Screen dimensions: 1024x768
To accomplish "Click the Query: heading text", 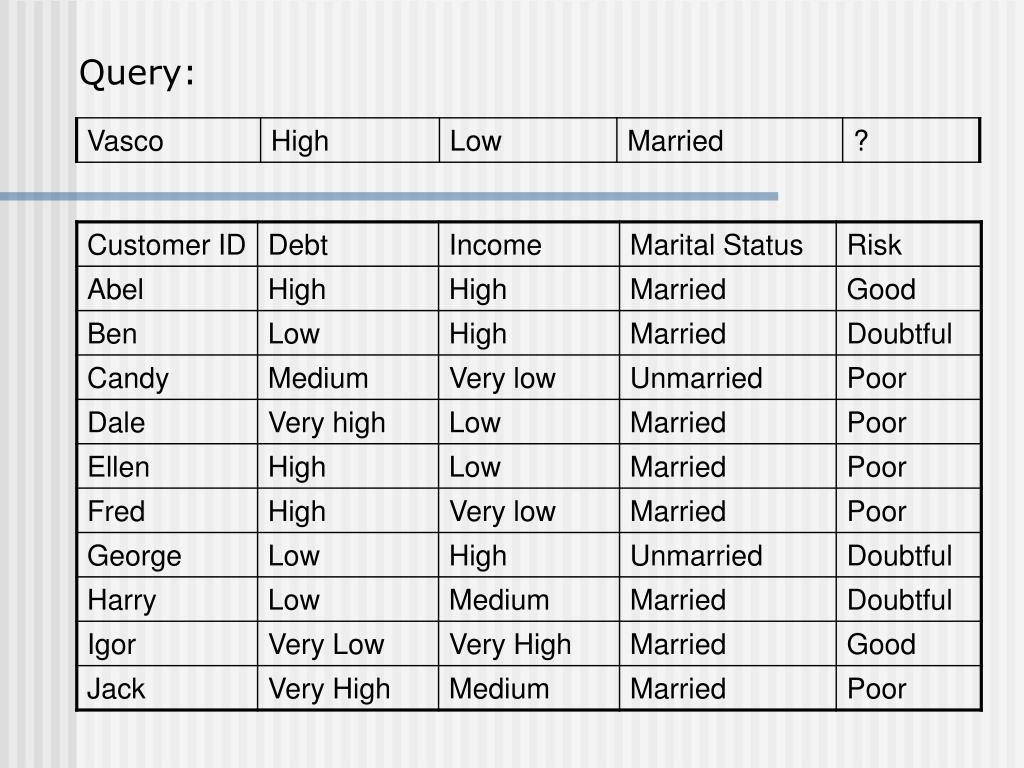I will click(x=136, y=73).
